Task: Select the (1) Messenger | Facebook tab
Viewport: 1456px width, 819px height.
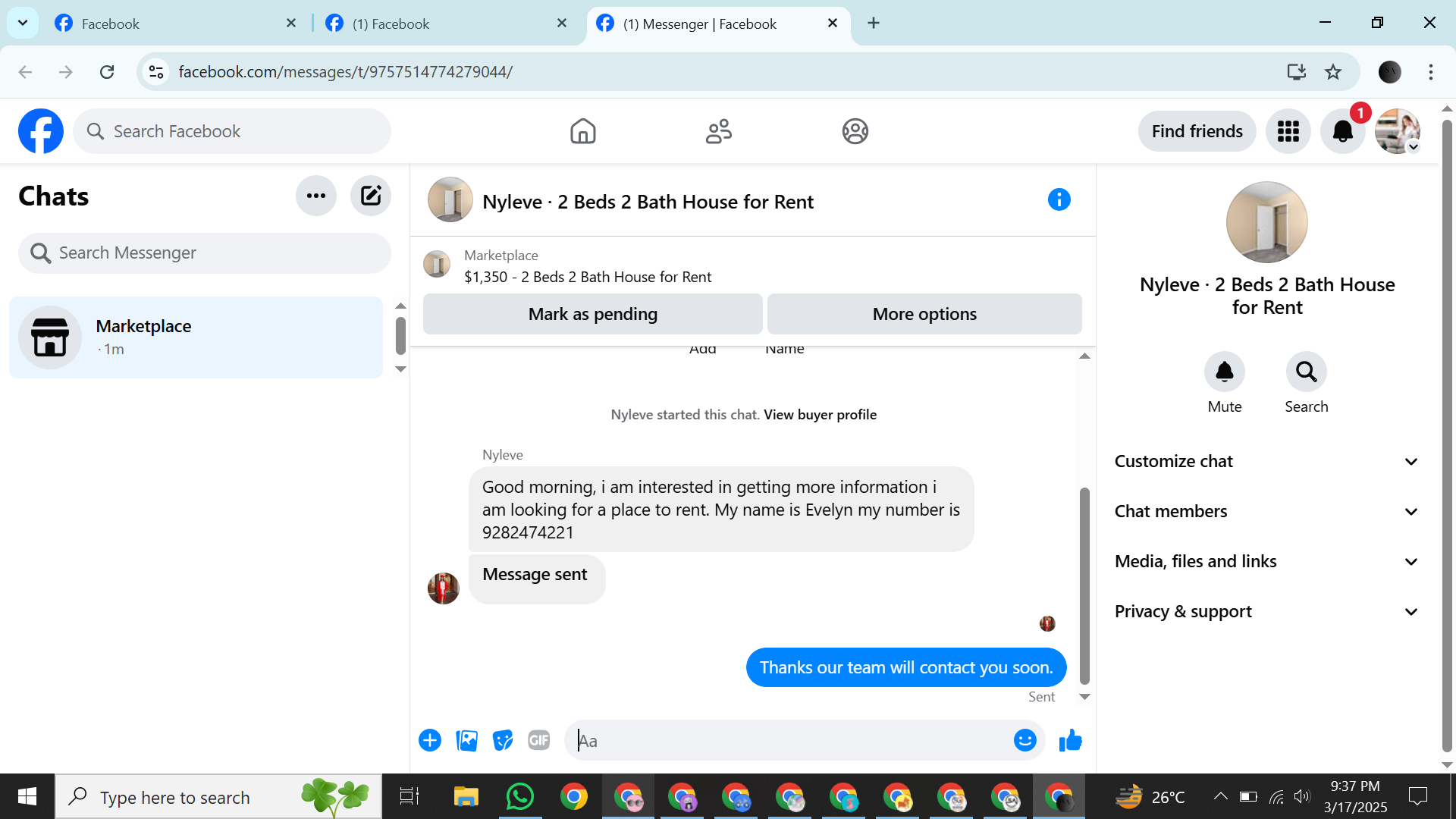Action: (718, 24)
